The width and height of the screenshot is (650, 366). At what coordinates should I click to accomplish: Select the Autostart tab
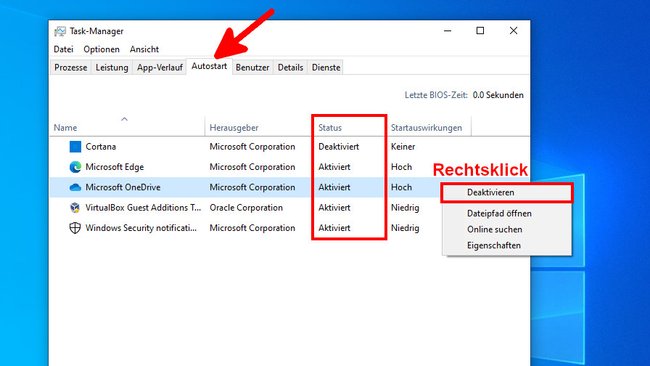pos(209,66)
